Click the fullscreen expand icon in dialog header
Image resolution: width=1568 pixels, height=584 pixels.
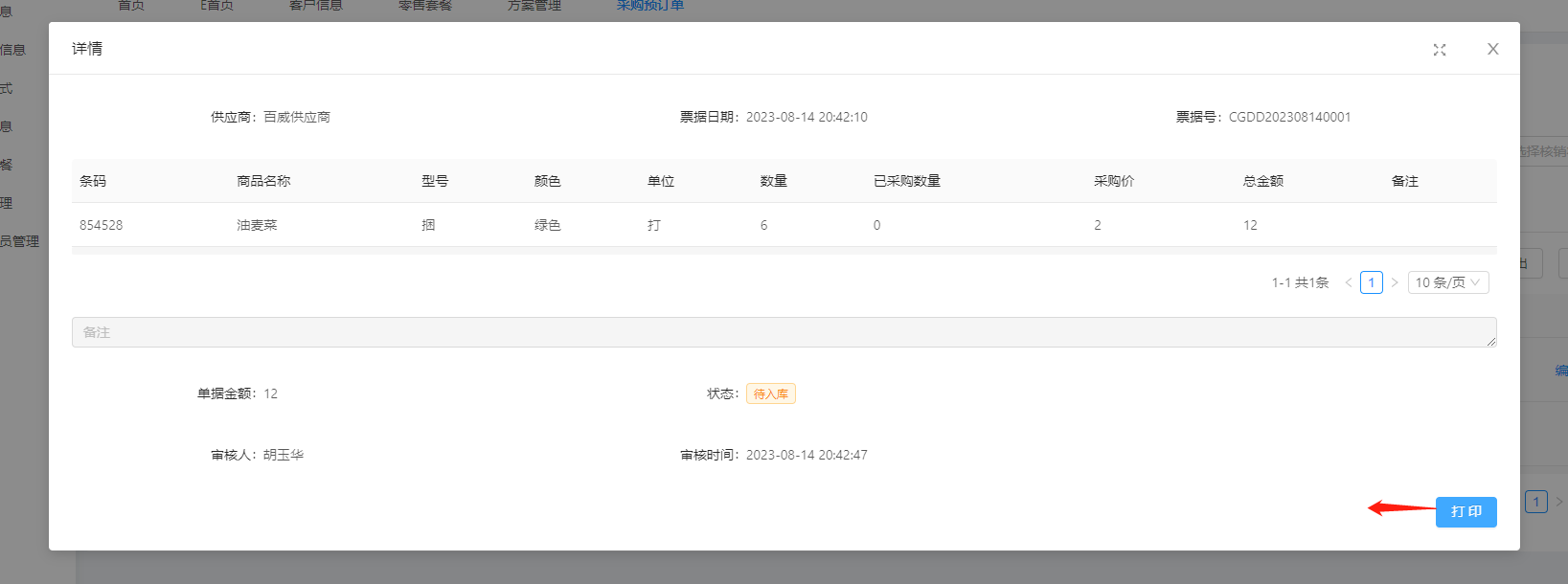pyautogui.click(x=1439, y=50)
